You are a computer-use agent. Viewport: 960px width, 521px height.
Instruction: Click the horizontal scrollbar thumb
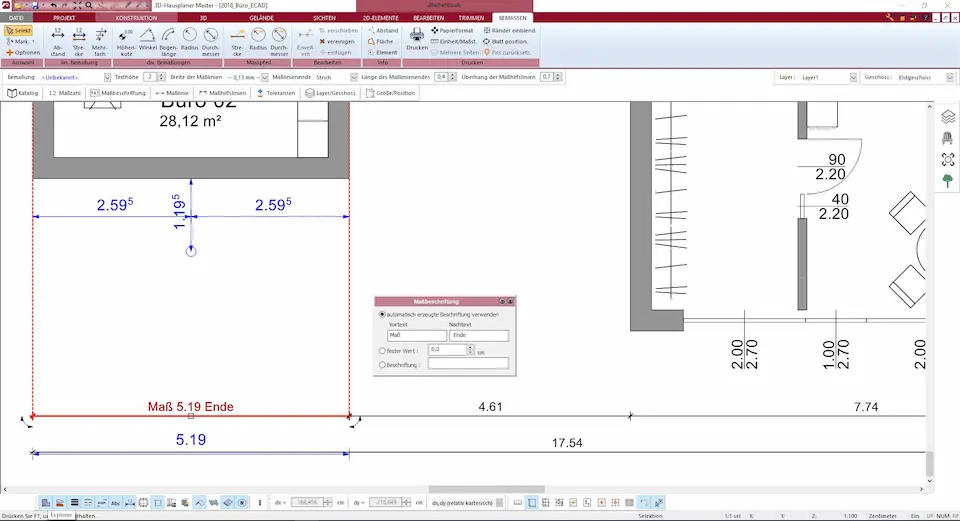[x=486, y=489]
